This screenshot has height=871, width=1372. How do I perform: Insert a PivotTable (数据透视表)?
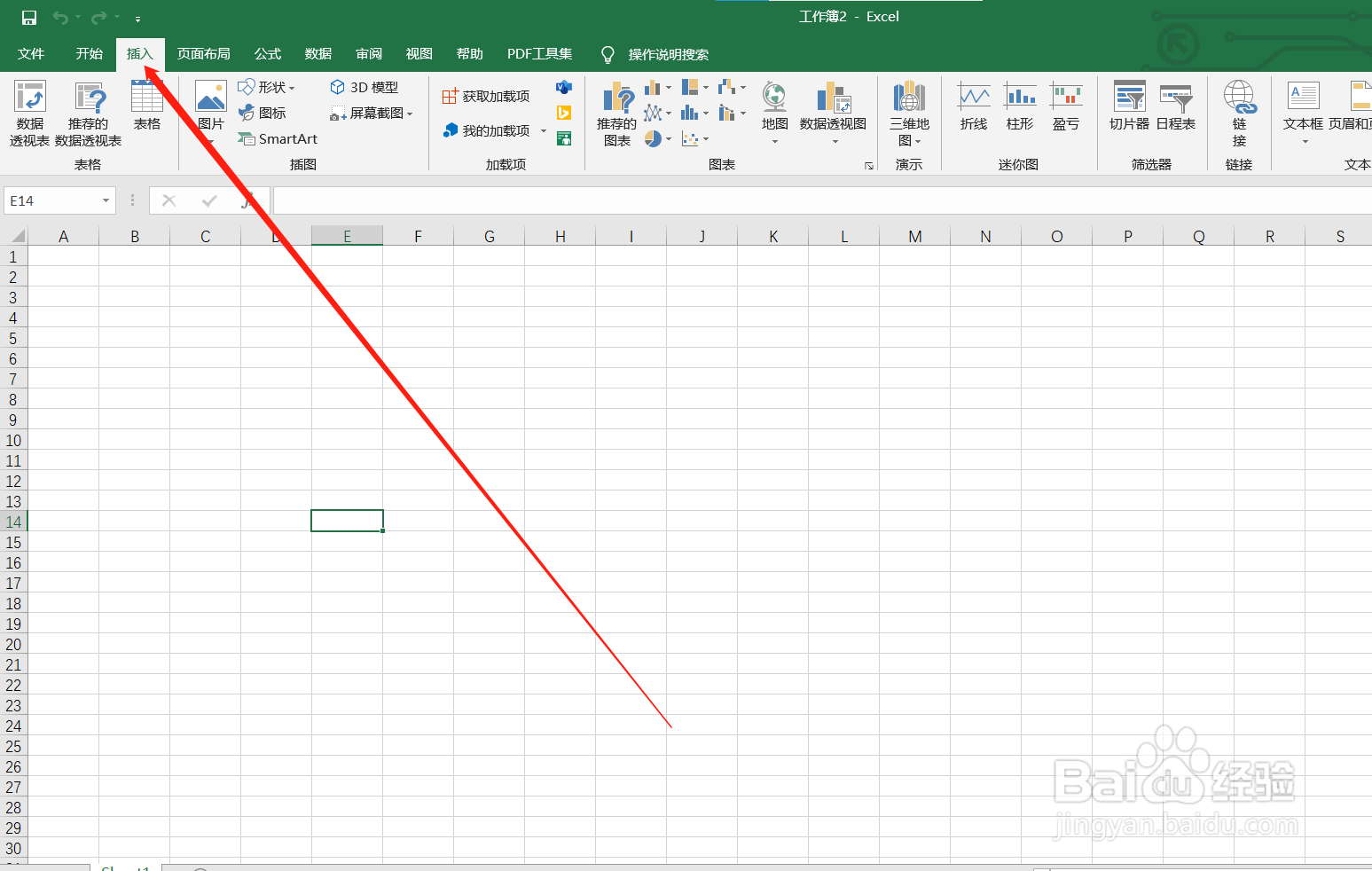coord(29,114)
